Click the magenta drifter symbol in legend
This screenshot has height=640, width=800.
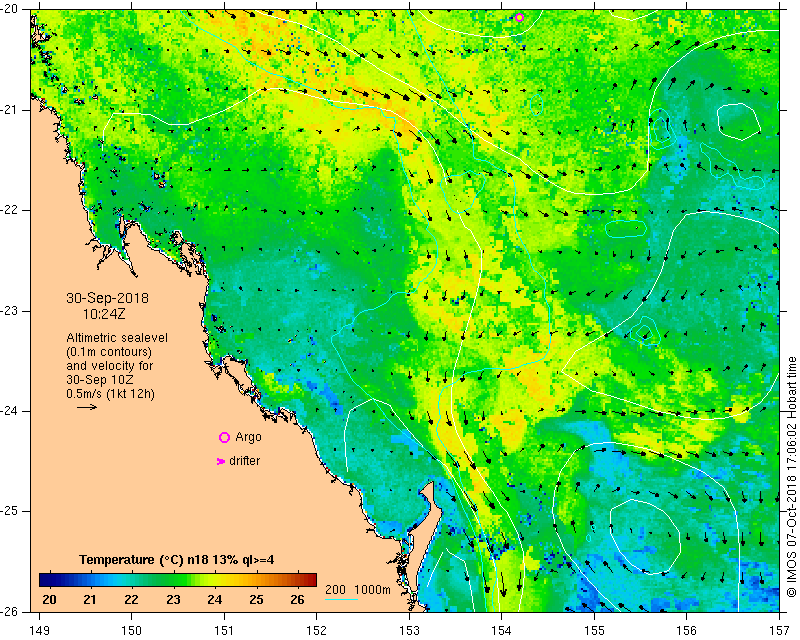(x=221, y=461)
